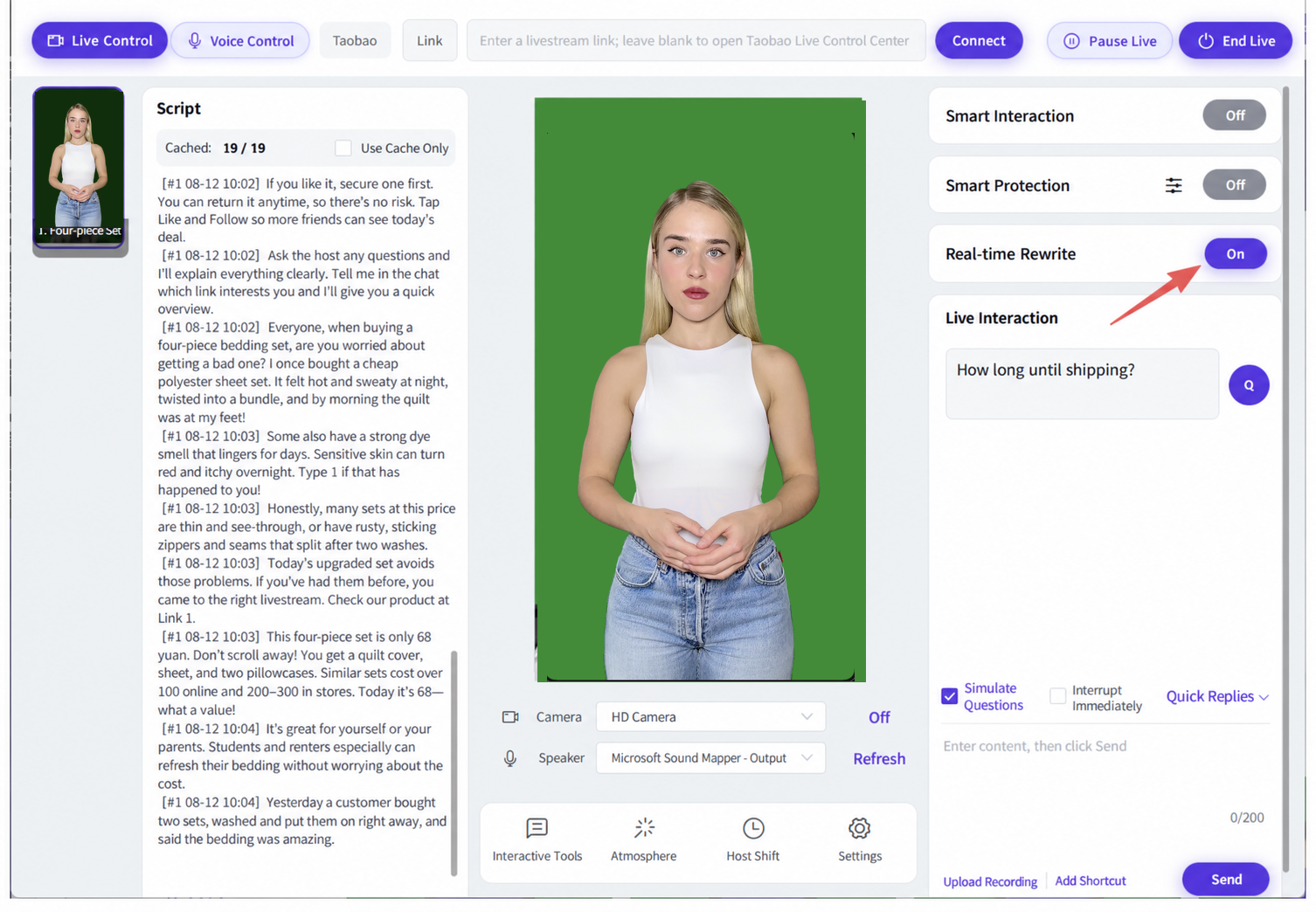Turn off Real-time Rewrite toggle

point(1235,254)
